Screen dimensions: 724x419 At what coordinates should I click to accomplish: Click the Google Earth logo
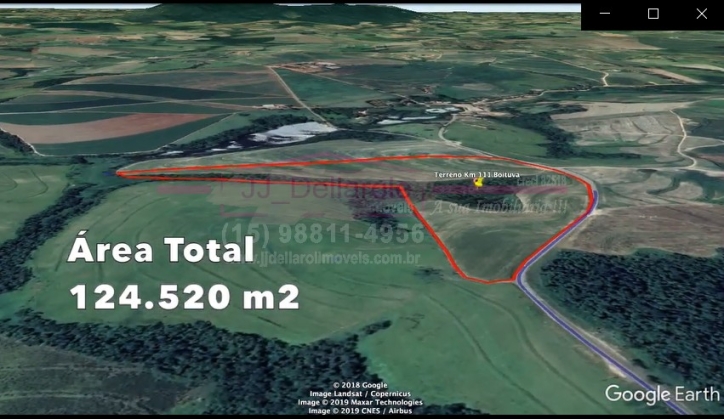(659, 394)
